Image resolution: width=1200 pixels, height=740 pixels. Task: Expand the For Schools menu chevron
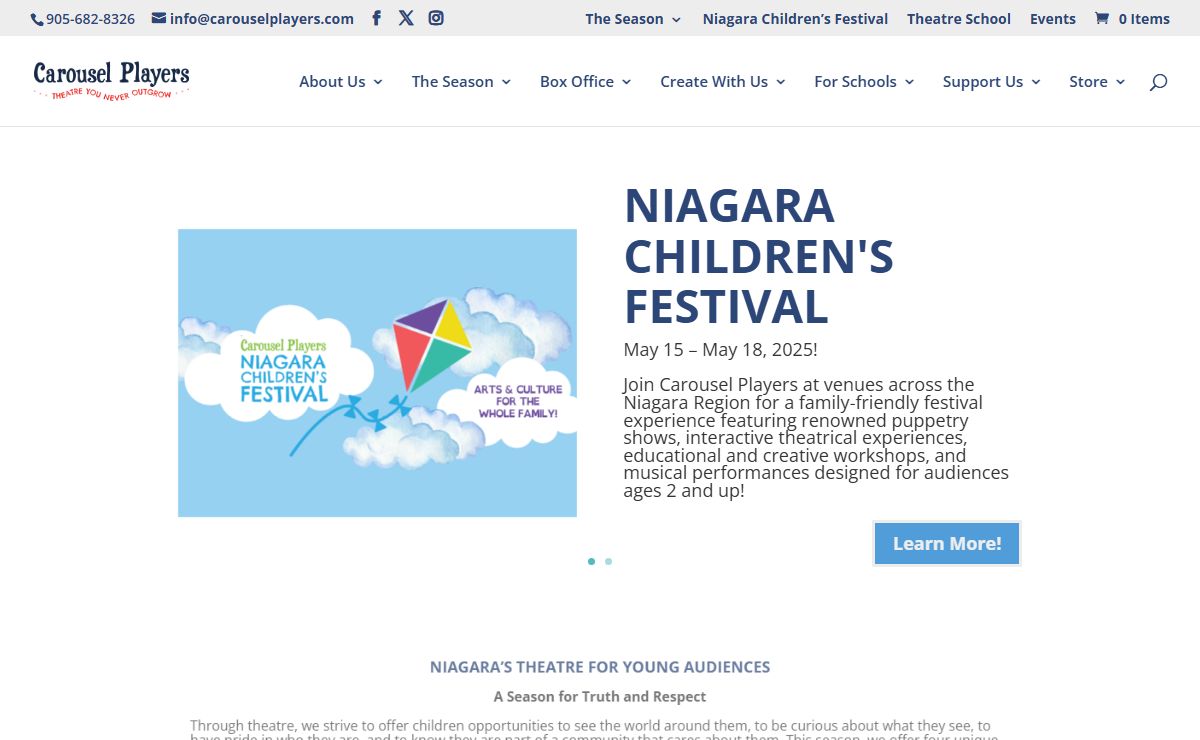click(909, 82)
